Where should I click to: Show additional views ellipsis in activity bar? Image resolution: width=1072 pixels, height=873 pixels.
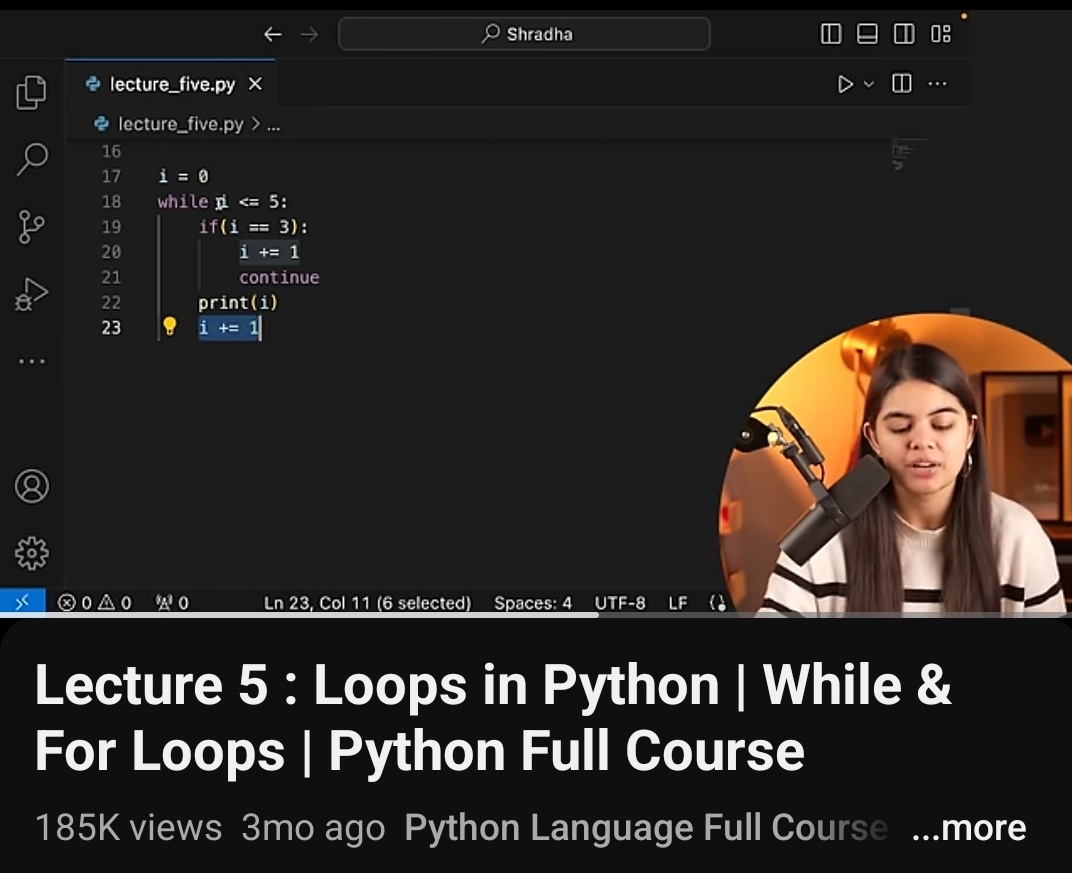(x=31, y=361)
